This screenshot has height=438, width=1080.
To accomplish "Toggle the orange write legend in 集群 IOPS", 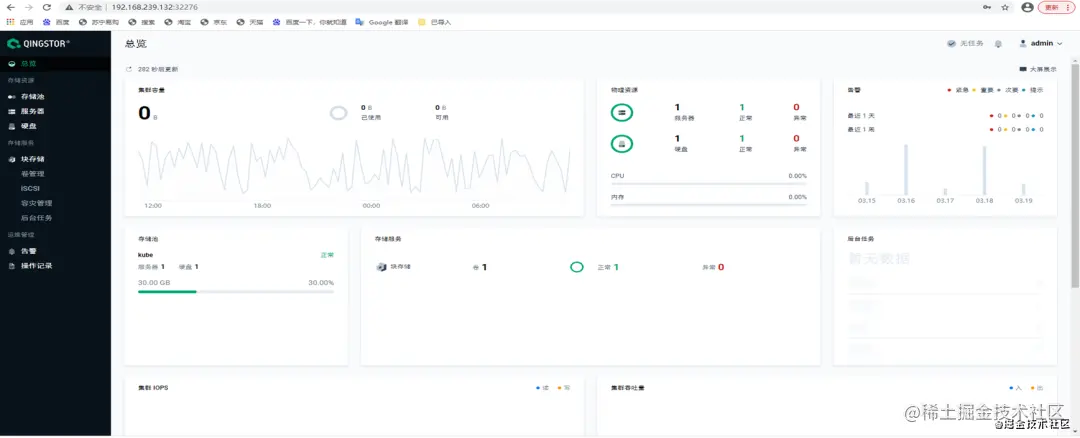I will 563,388.
